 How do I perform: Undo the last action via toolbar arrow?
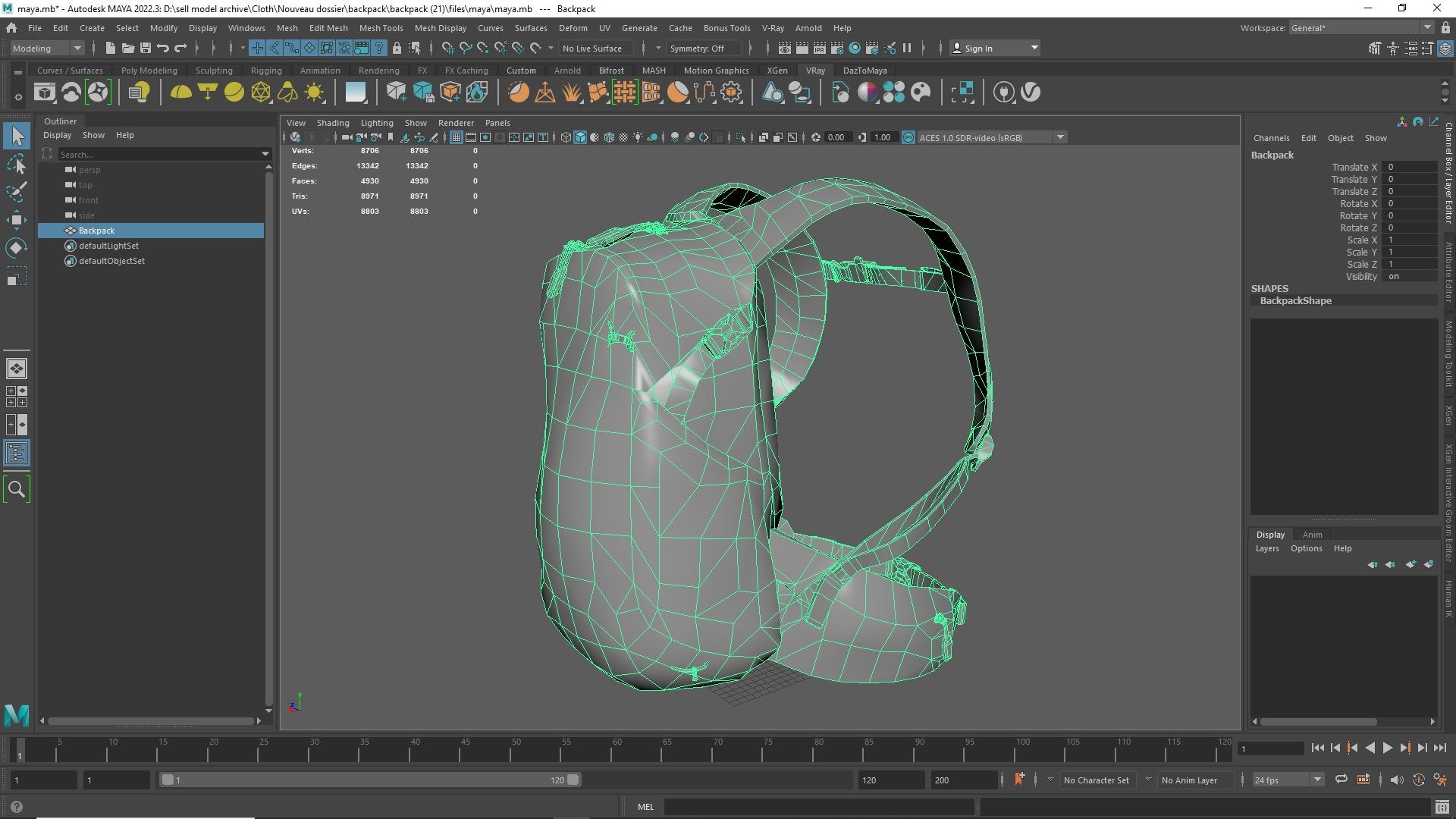[x=163, y=48]
